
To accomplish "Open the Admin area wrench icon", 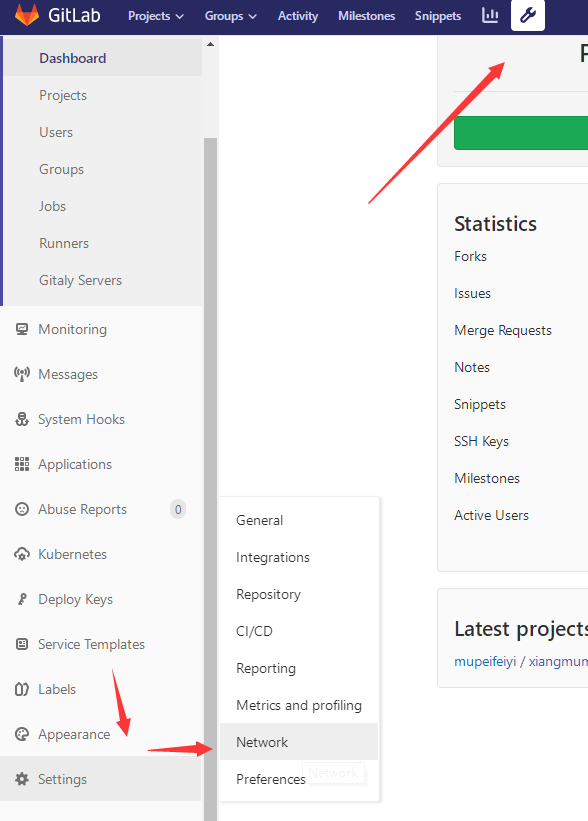I will pos(528,15).
